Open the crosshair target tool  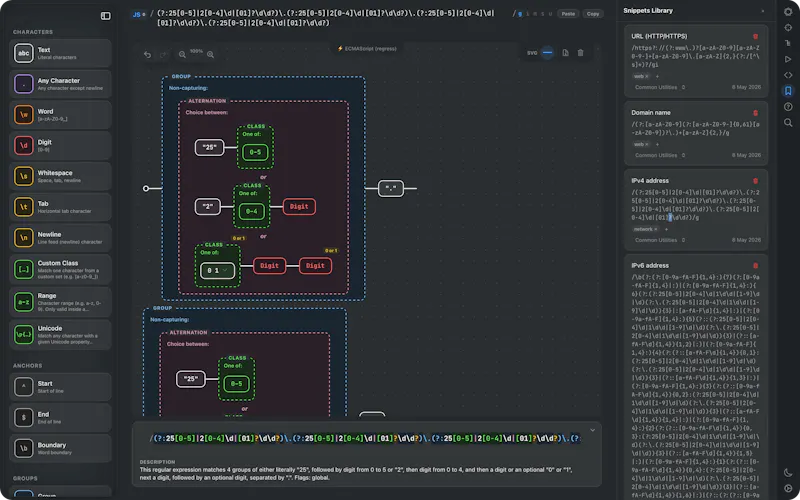(x=788, y=28)
